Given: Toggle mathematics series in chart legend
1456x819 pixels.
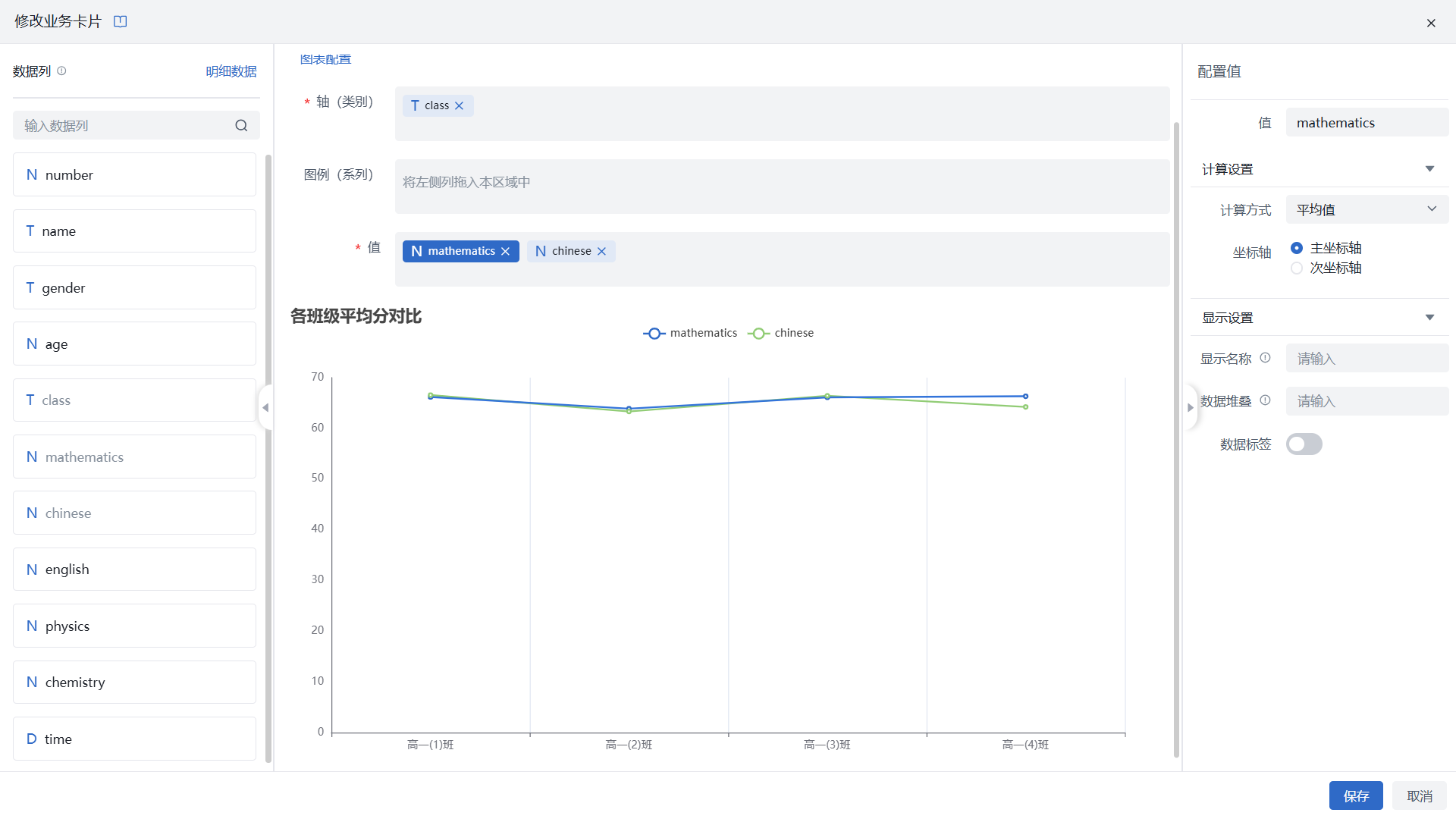Looking at the screenshot, I should (x=690, y=333).
